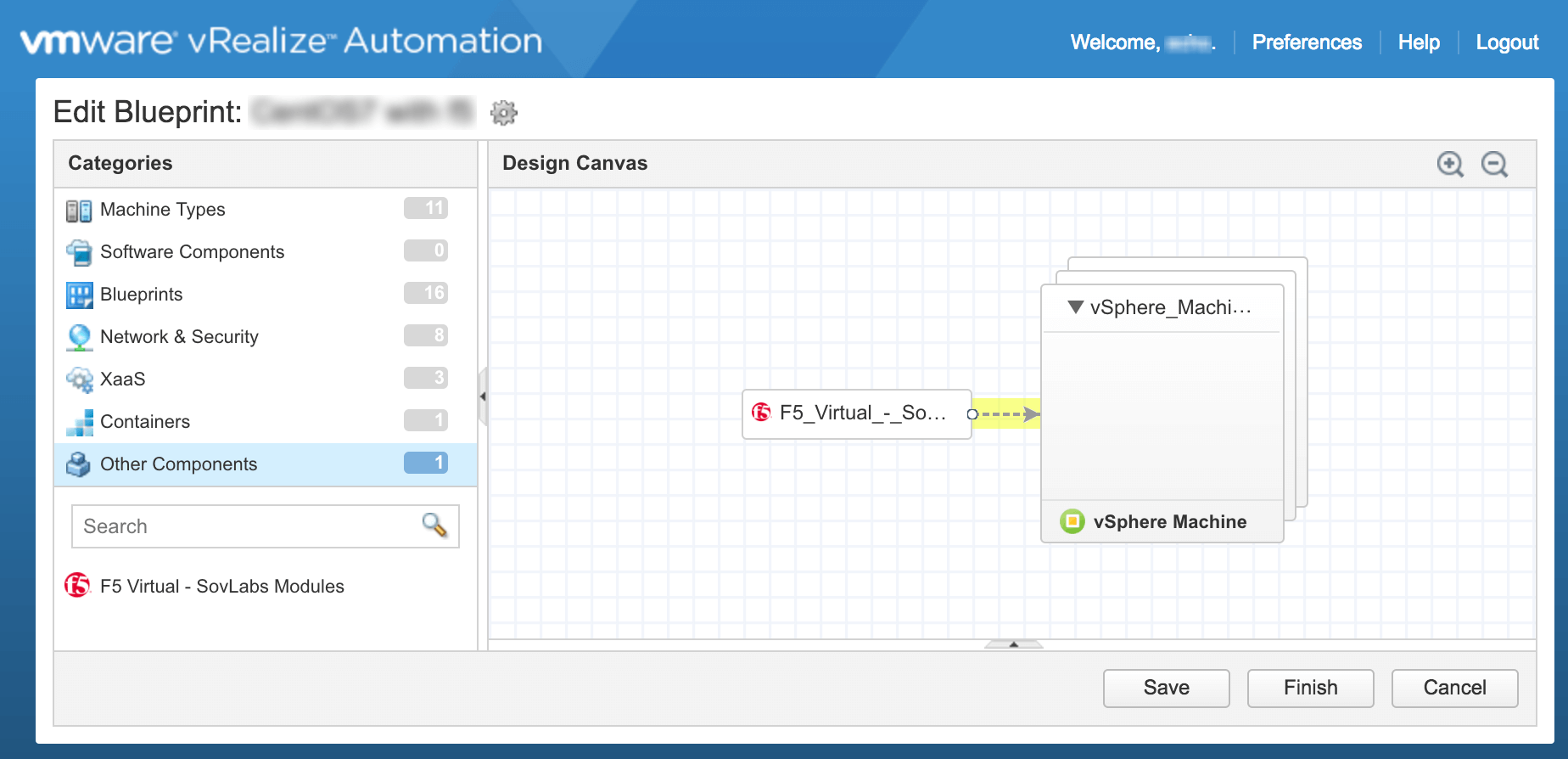Collapse the Categories panel with side arrow
The height and width of the screenshot is (759, 1568).
pyautogui.click(x=483, y=396)
